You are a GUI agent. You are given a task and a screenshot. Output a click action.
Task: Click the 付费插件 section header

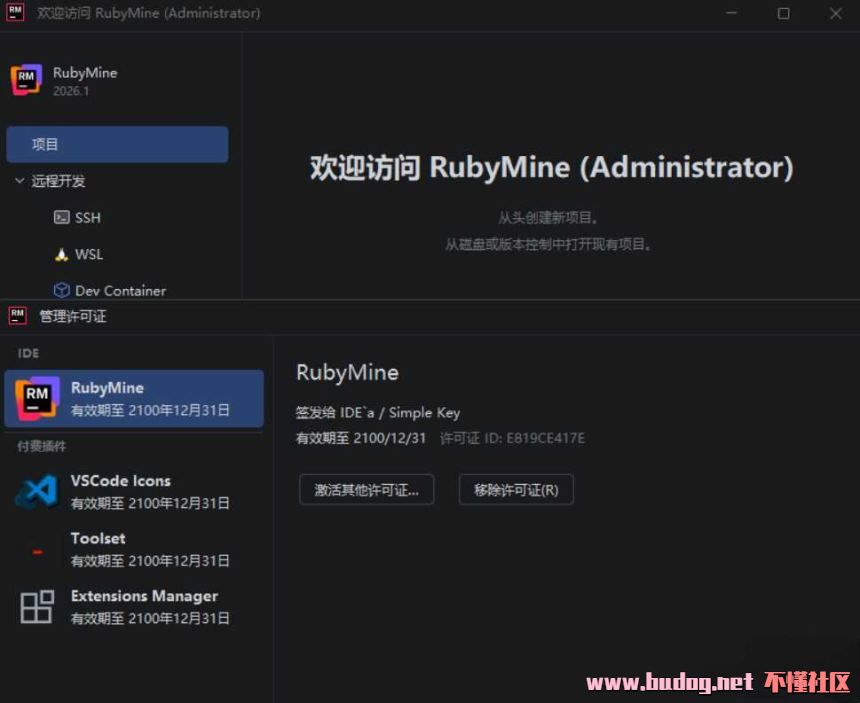pos(42,446)
